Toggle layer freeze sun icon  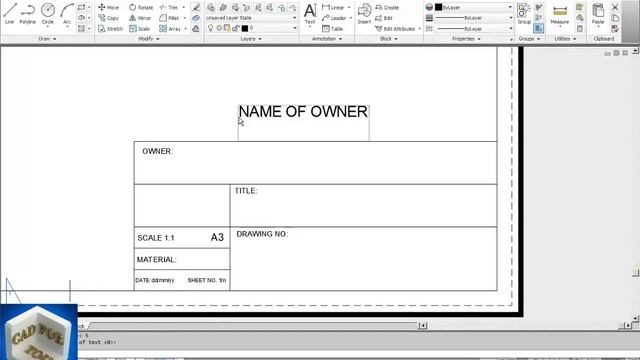219,28
